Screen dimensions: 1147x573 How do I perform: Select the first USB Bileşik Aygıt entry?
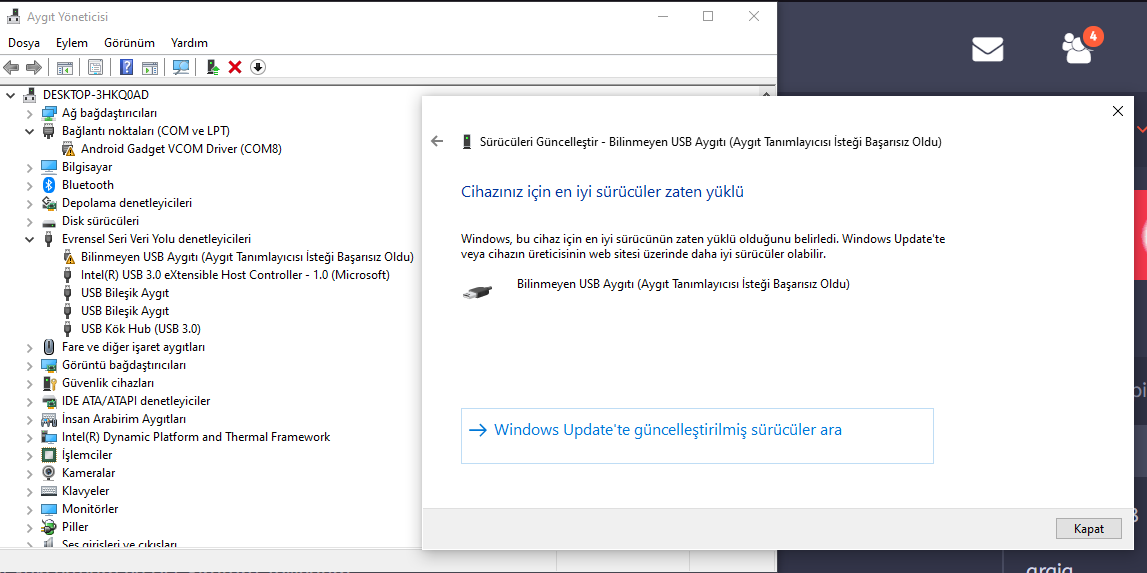pyautogui.click(x=125, y=293)
